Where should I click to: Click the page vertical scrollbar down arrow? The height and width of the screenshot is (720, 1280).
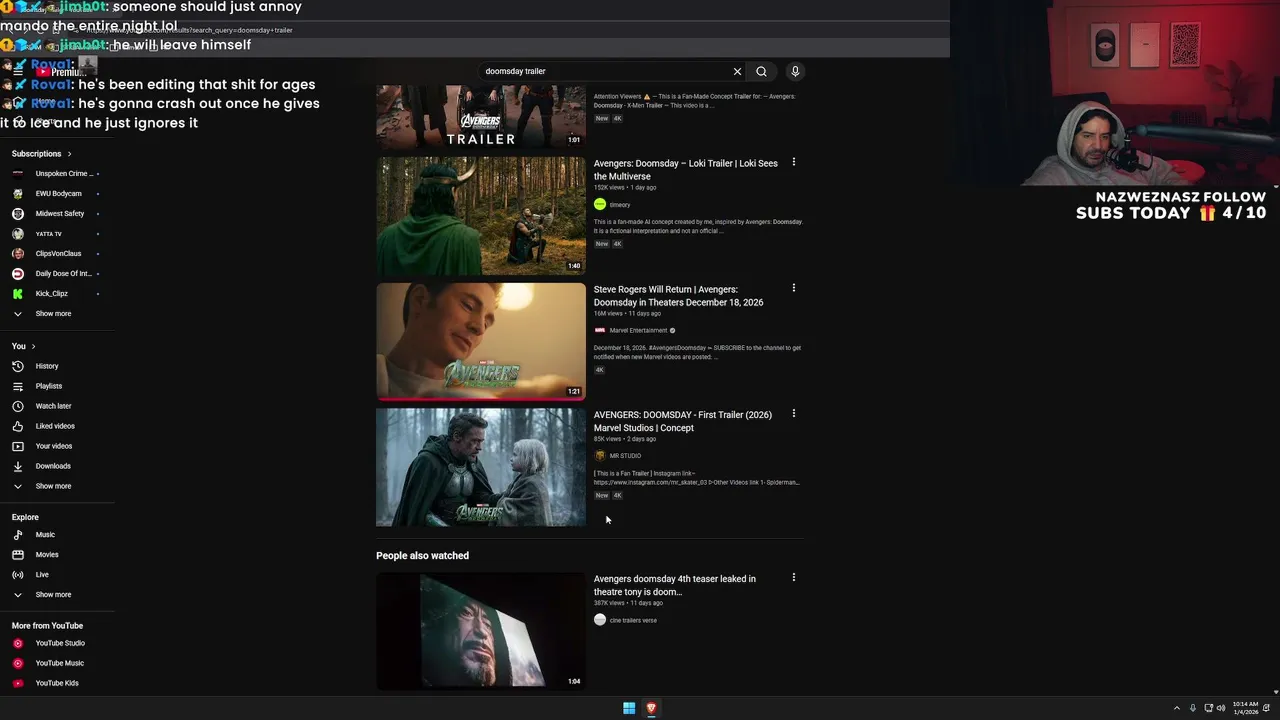click(x=1275, y=692)
